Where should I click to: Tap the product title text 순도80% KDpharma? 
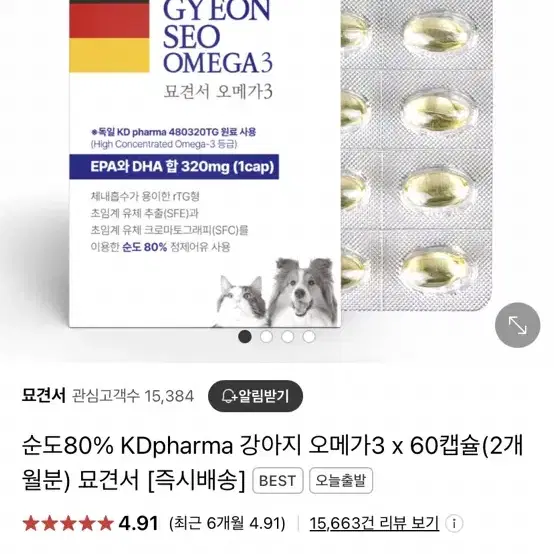pos(128,446)
